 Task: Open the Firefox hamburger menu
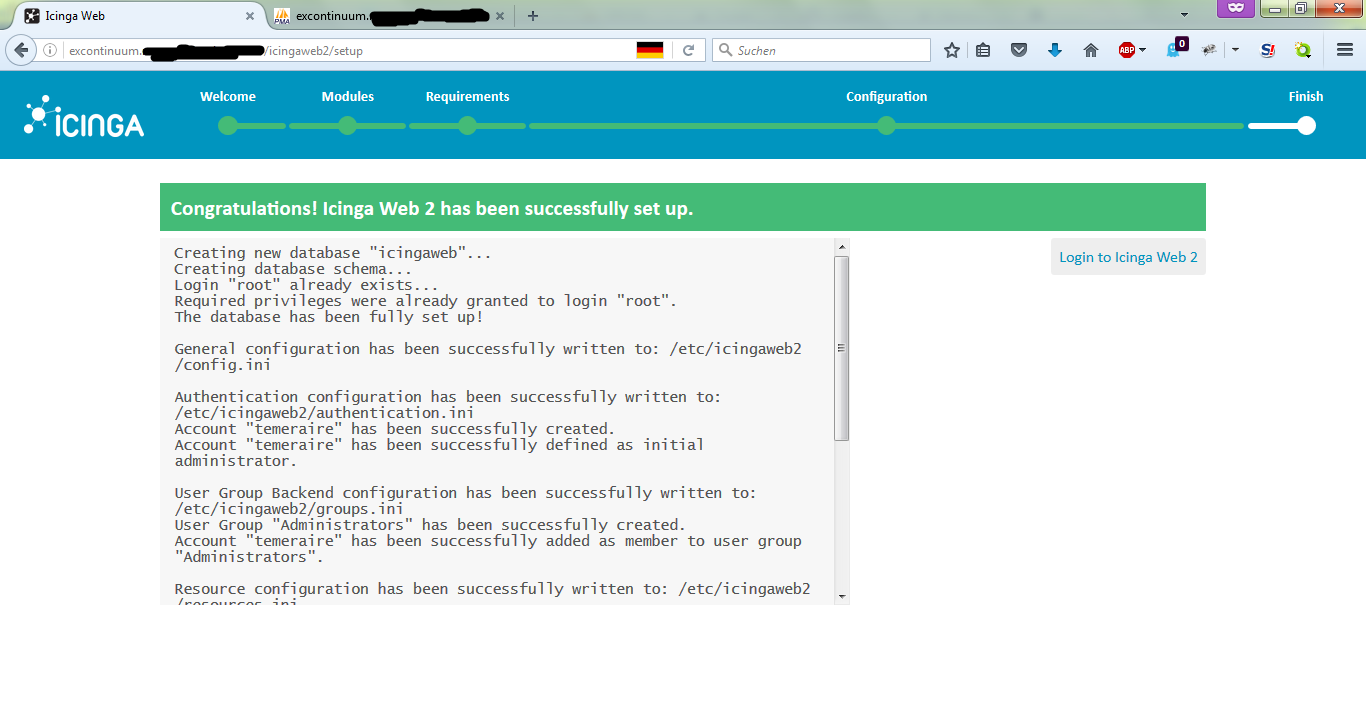click(1345, 50)
